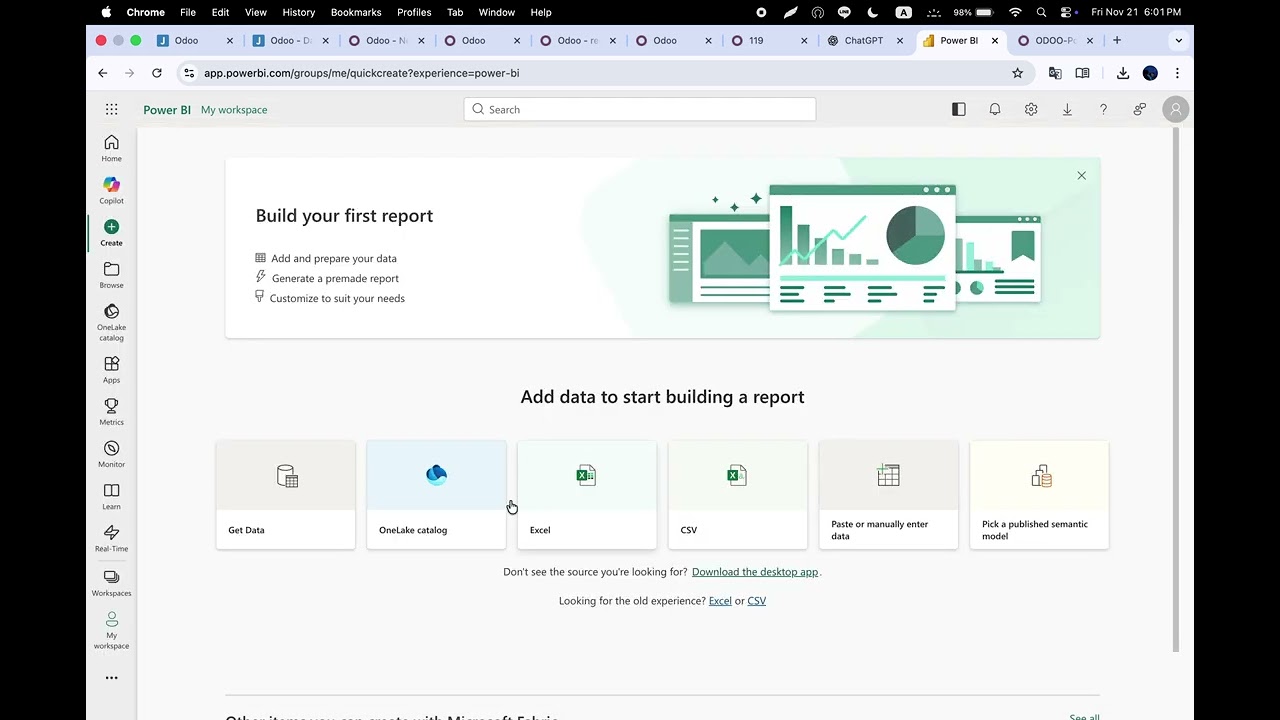Viewport: 1280px width, 720px height.
Task: Open the user account avatar
Action: pos(1176,110)
